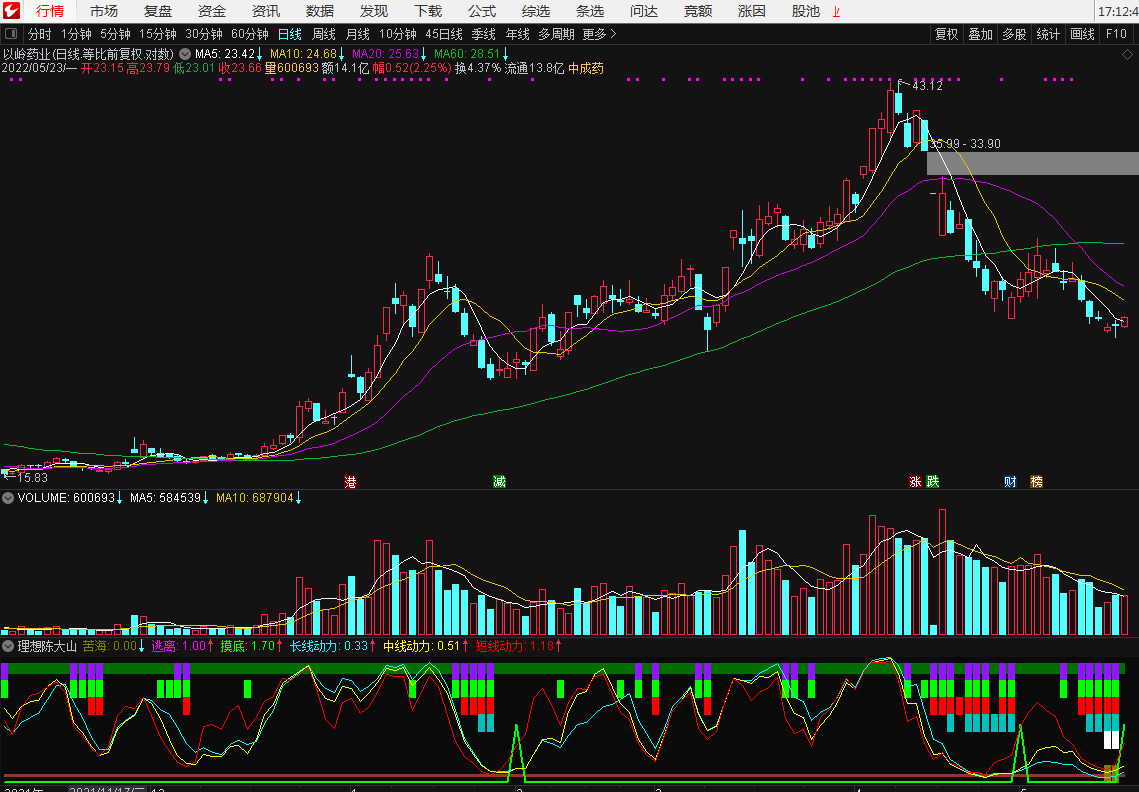Toggle the side panel icon left of 分时
The height and width of the screenshot is (792, 1139).
[11, 33]
